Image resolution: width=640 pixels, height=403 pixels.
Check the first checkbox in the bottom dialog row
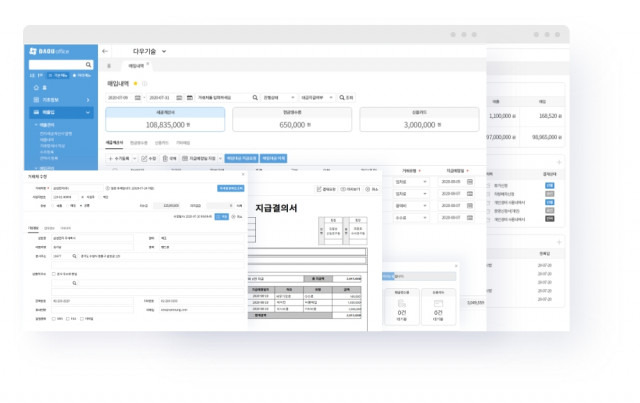pos(53,318)
